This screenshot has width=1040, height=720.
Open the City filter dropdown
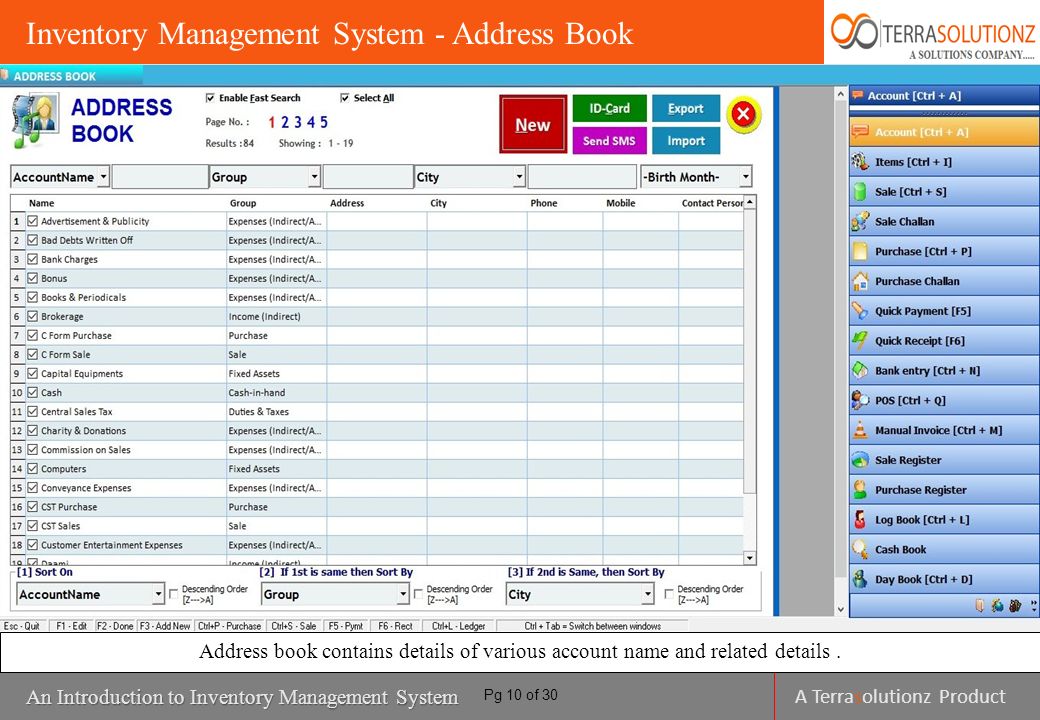coord(519,177)
